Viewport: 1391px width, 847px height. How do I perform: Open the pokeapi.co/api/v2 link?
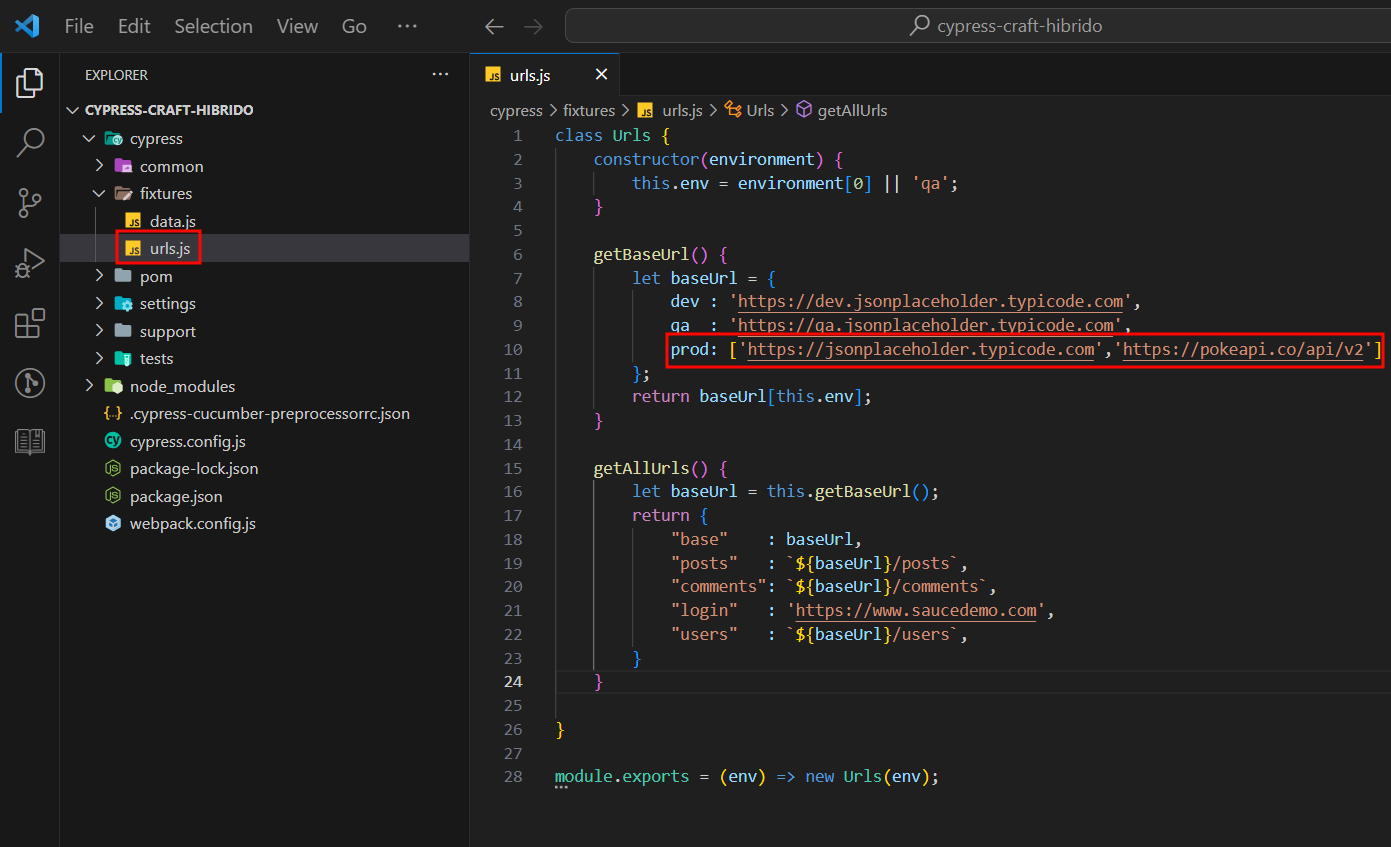click(x=1245, y=349)
